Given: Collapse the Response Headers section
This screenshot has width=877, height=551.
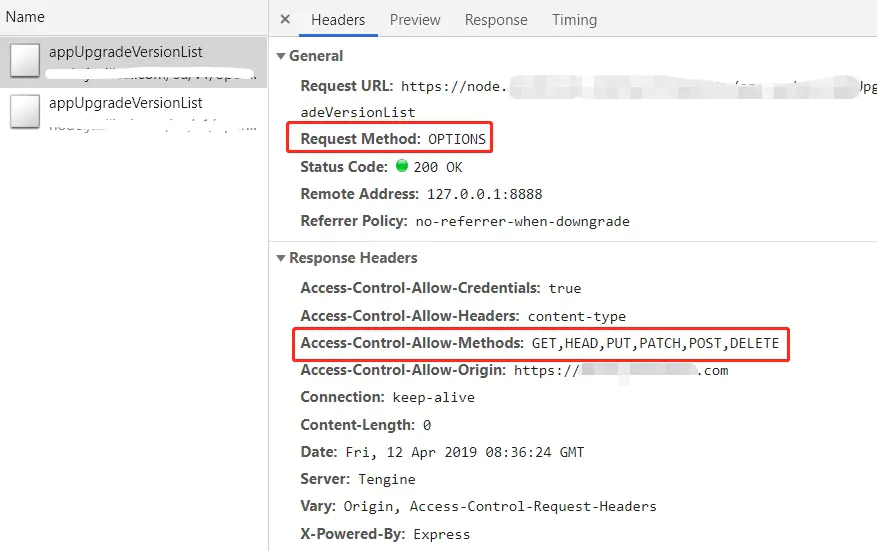Looking at the screenshot, I should [281, 258].
